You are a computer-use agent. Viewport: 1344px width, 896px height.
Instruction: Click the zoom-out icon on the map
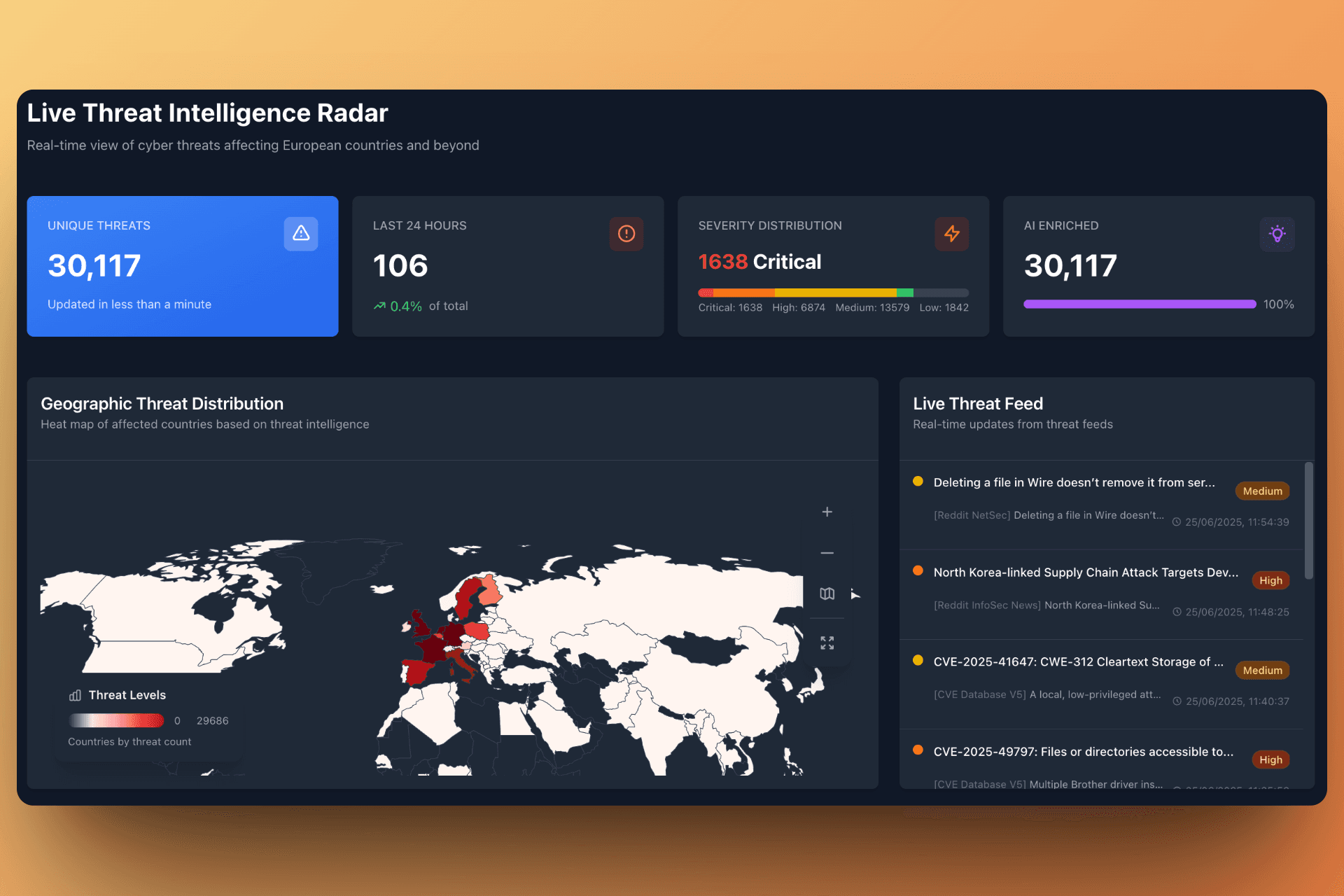pos(827,552)
